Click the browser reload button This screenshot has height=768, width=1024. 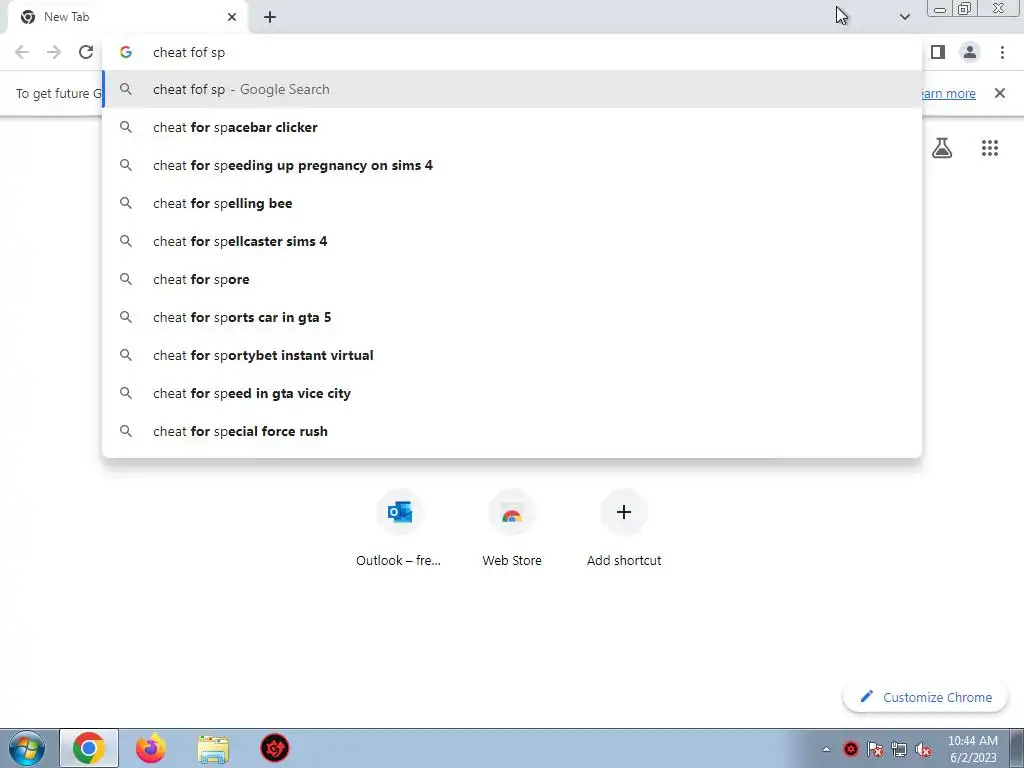[86, 52]
